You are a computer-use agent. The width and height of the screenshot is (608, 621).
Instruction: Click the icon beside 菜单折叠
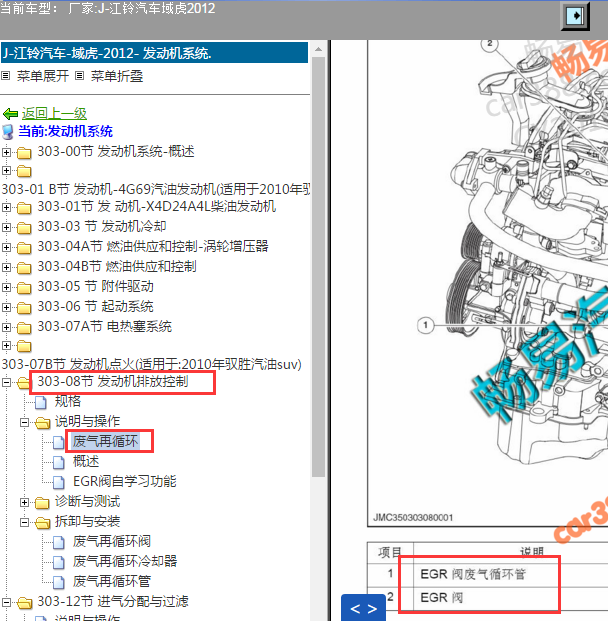pos(80,75)
